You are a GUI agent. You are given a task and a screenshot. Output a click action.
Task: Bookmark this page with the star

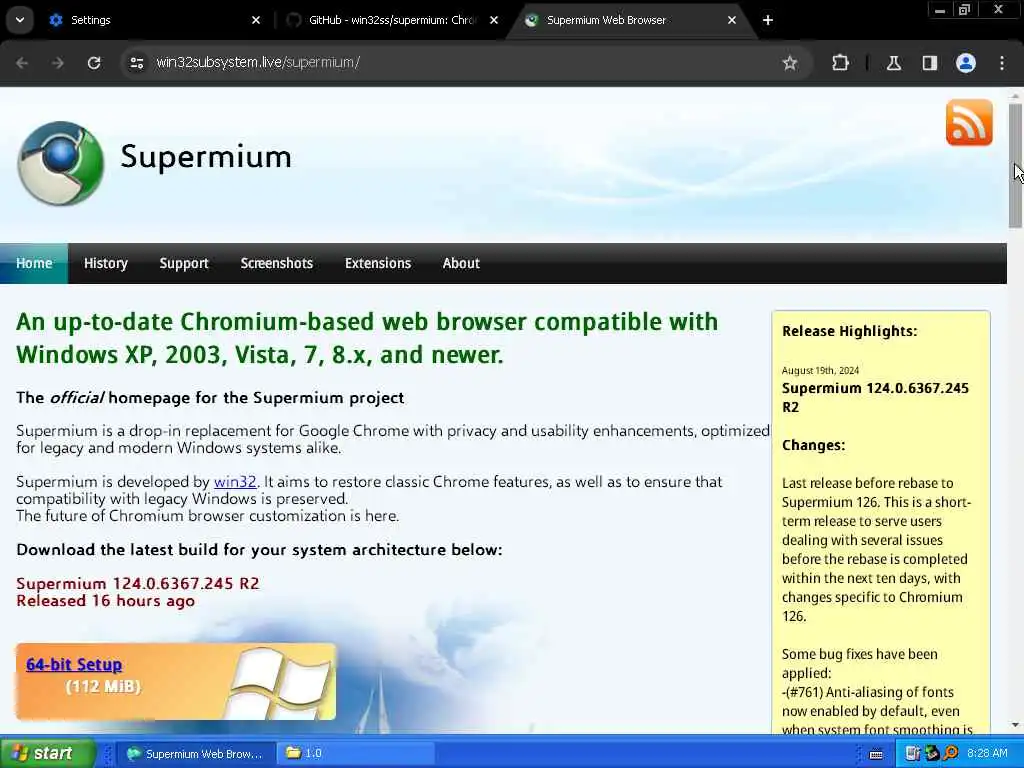point(790,63)
